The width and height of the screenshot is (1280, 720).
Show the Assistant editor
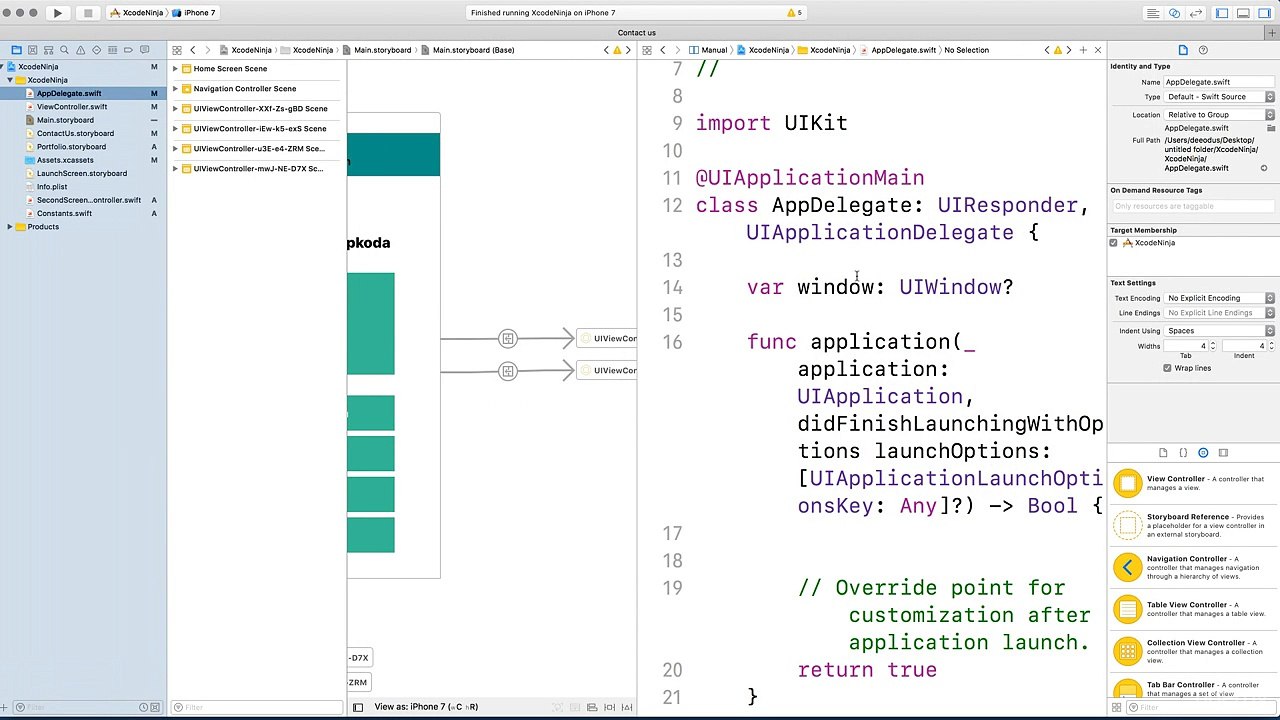1175,13
